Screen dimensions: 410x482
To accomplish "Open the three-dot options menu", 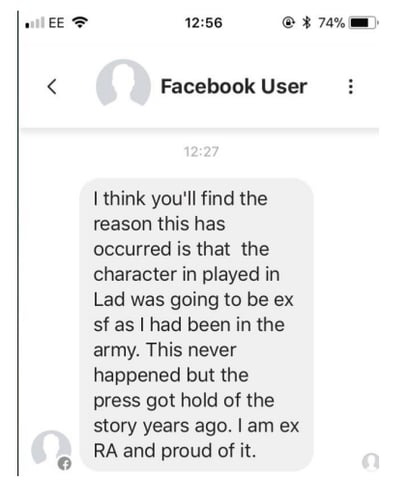I will click(x=350, y=86).
